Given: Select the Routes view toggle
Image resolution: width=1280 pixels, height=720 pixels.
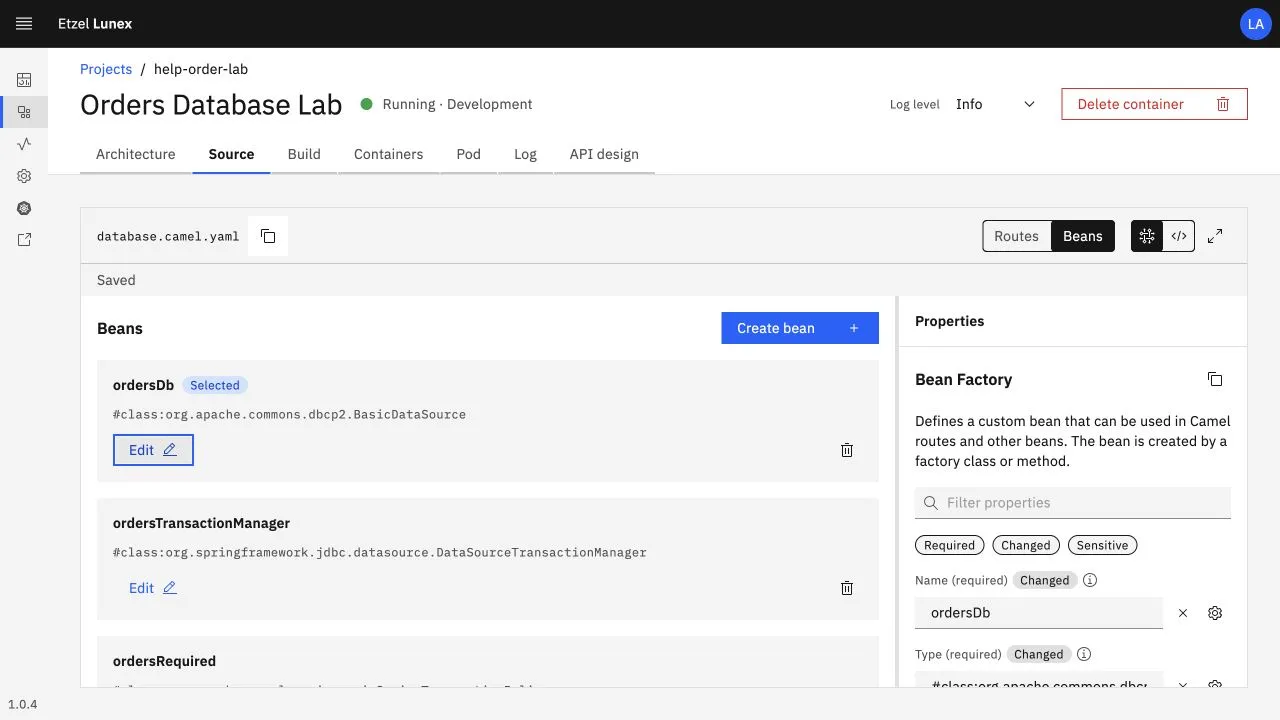Looking at the screenshot, I should pyautogui.click(x=1017, y=236).
